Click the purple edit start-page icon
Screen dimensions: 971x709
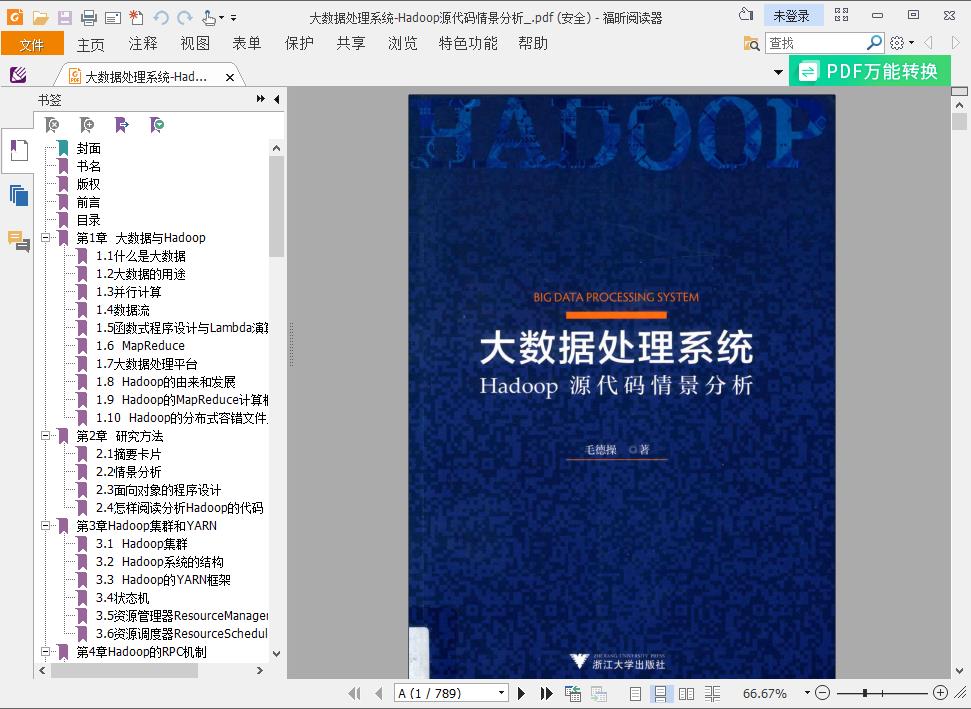tap(18, 75)
